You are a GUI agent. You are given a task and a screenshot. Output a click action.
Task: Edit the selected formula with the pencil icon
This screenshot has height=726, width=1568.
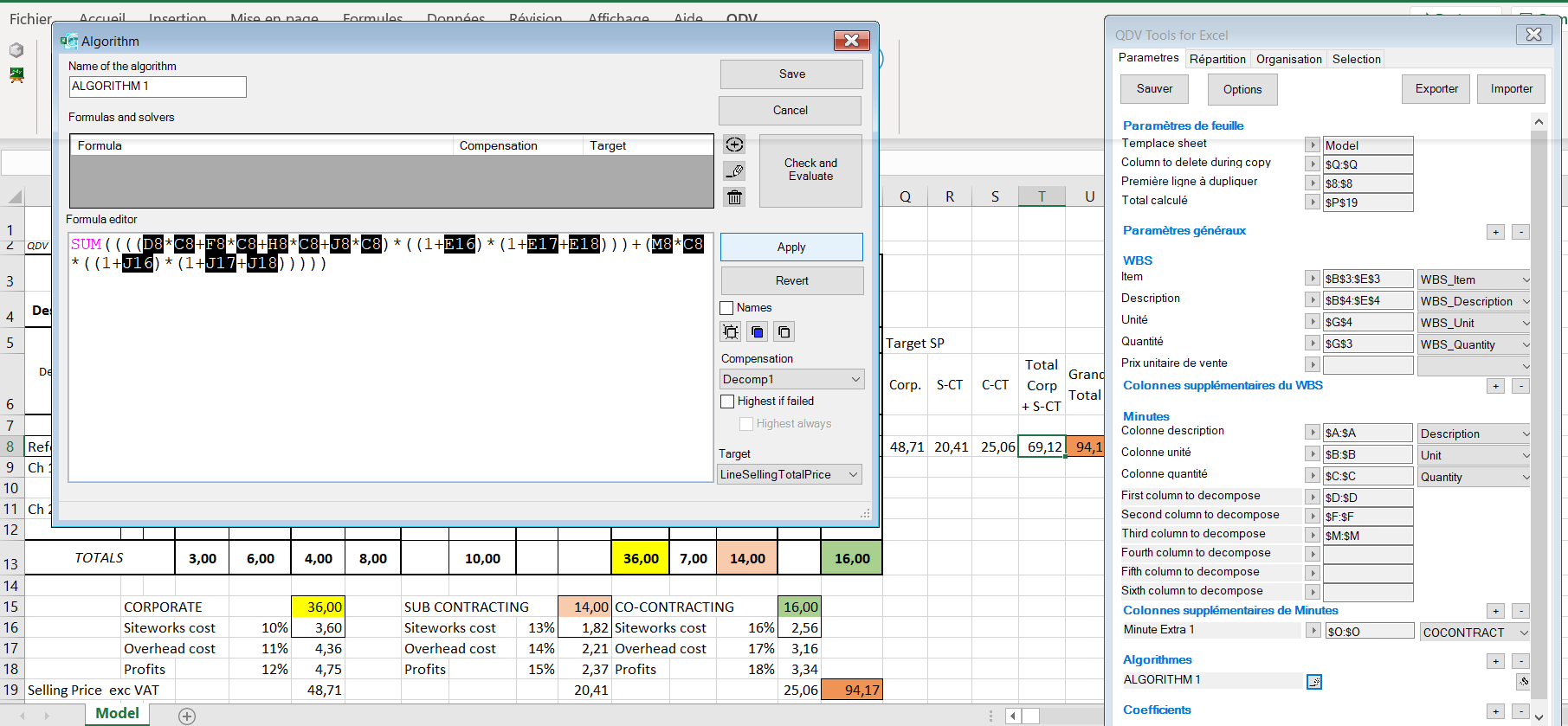point(734,171)
